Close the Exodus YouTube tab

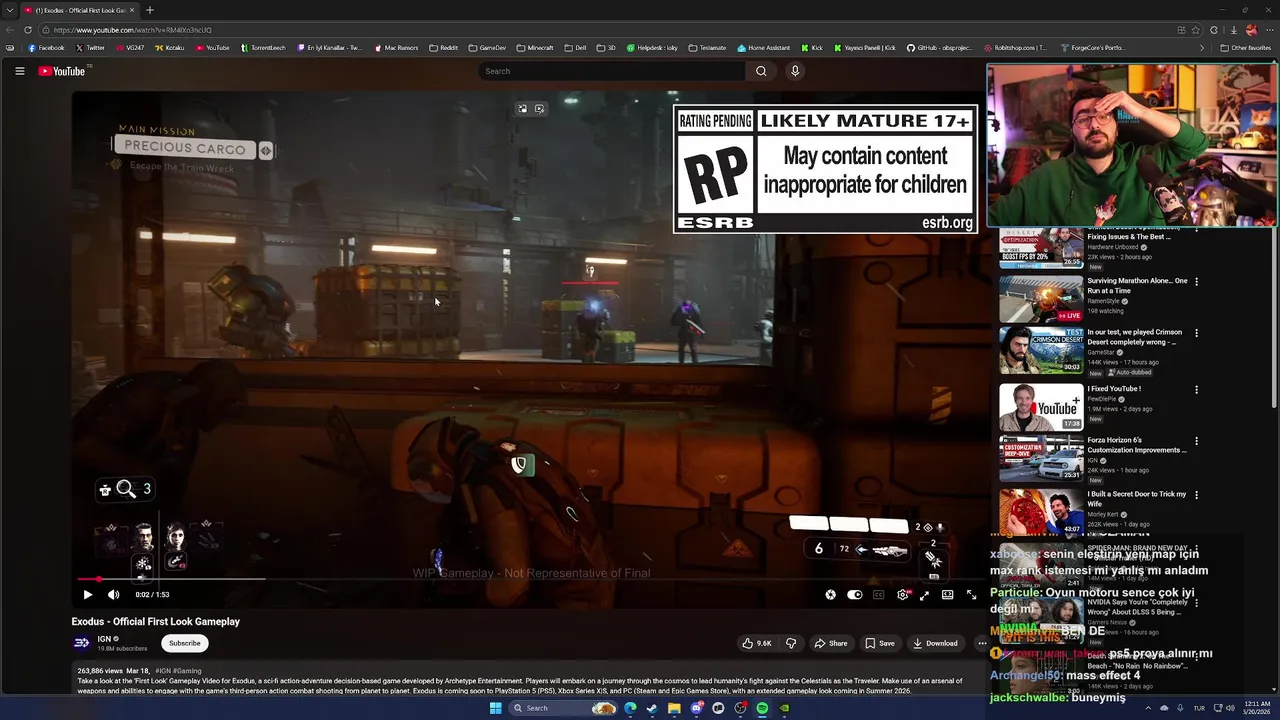click(x=133, y=10)
